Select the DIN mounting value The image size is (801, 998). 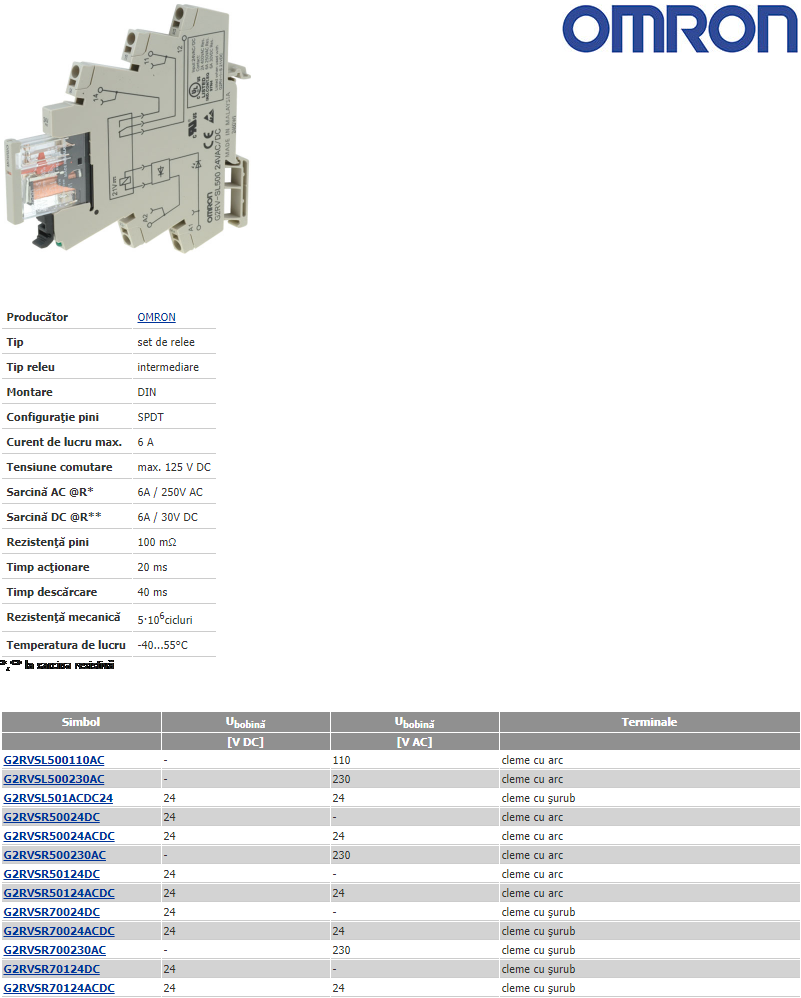[147, 392]
